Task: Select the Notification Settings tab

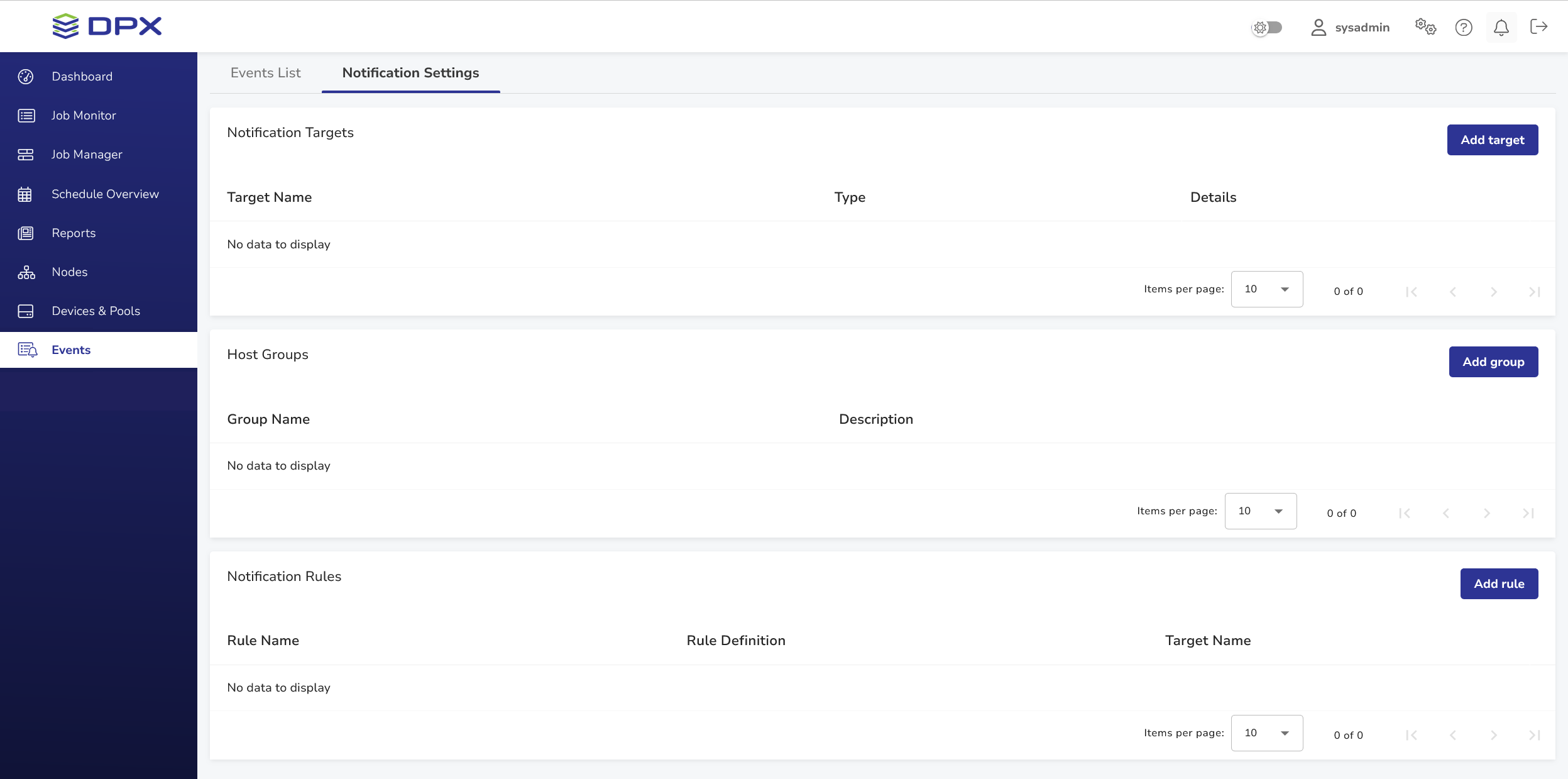Action: 410,73
